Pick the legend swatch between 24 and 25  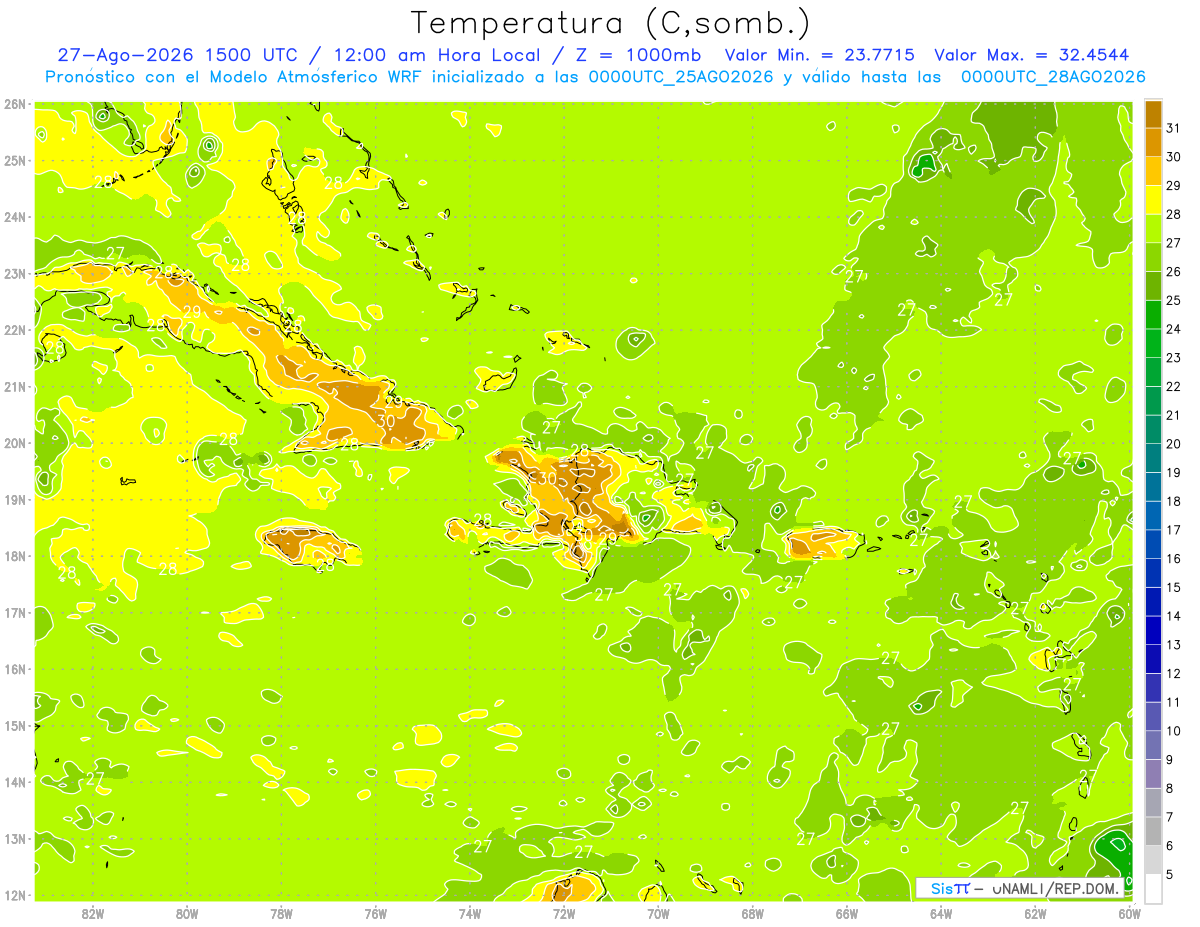pyautogui.click(x=1153, y=314)
